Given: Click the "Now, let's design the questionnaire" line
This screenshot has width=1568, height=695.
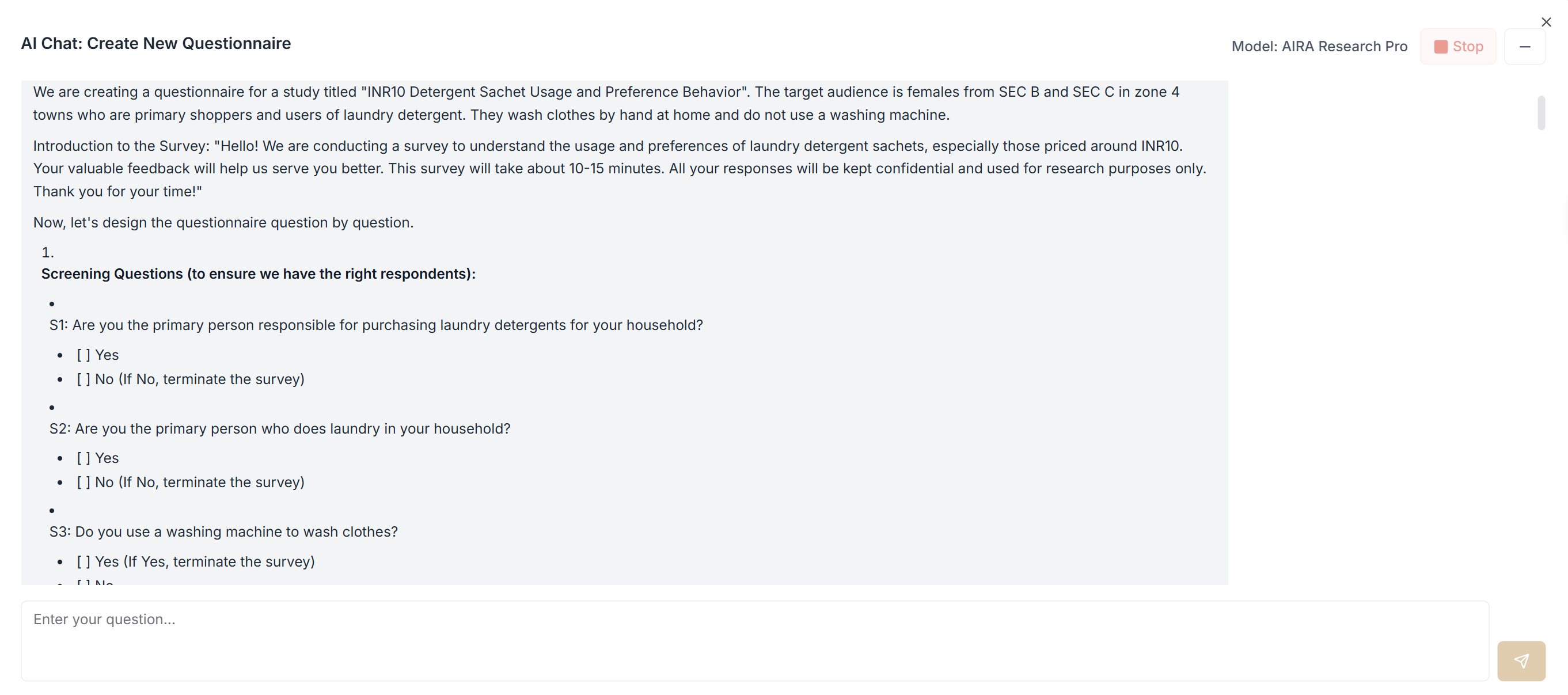Looking at the screenshot, I should pyautogui.click(x=223, y=223).
